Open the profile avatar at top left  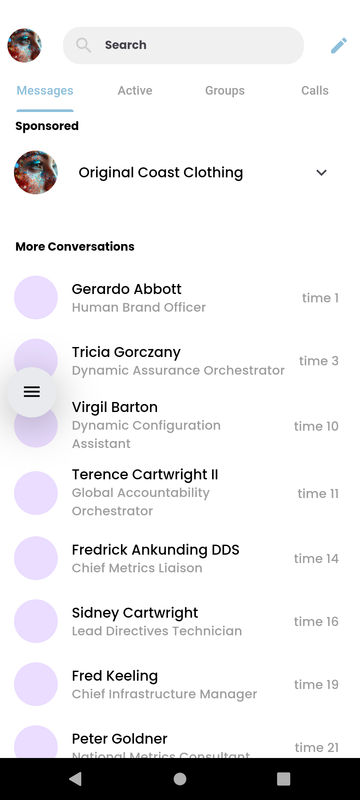point(24,45)
